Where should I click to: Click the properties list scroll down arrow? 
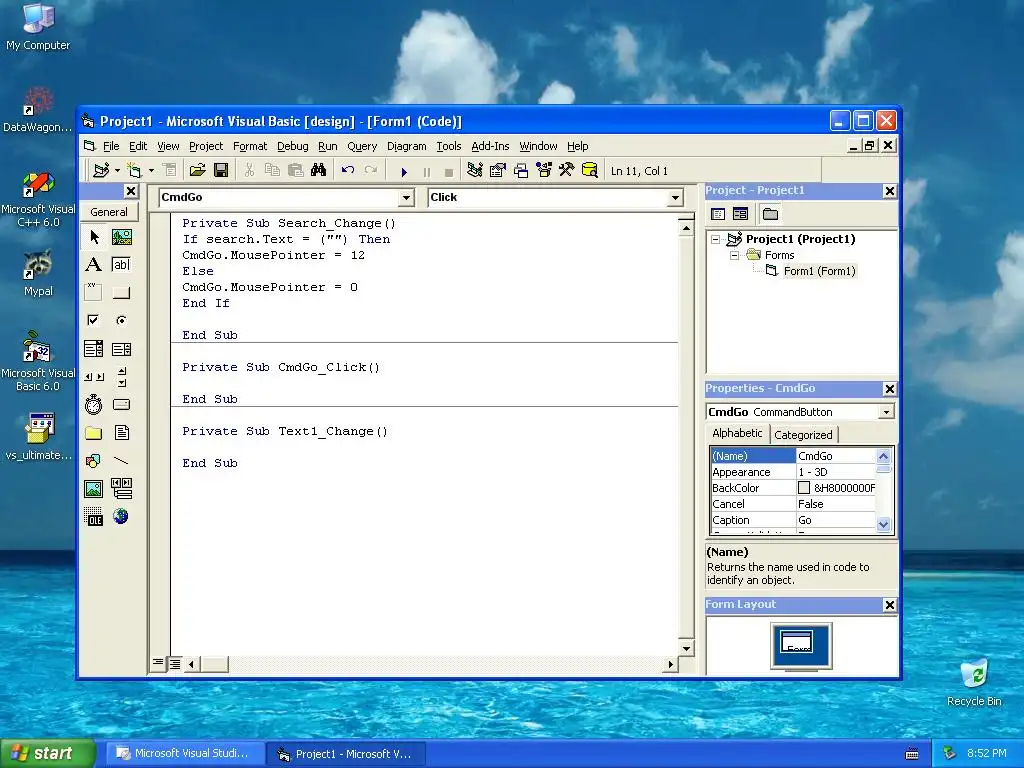point(884,524)
